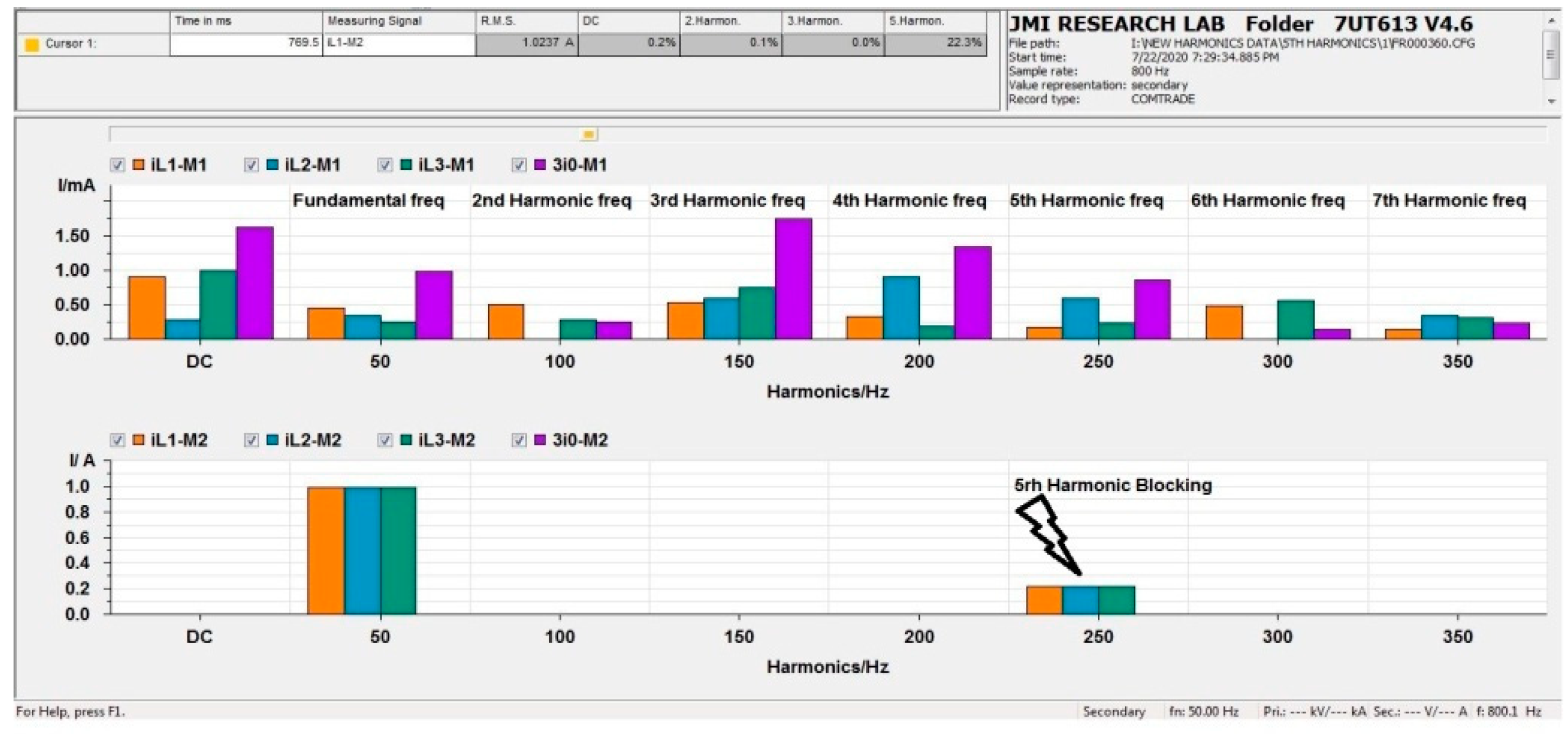Click the orange iL1-M1 legend color square
The image size is (1568, 734).
point(139,164)
